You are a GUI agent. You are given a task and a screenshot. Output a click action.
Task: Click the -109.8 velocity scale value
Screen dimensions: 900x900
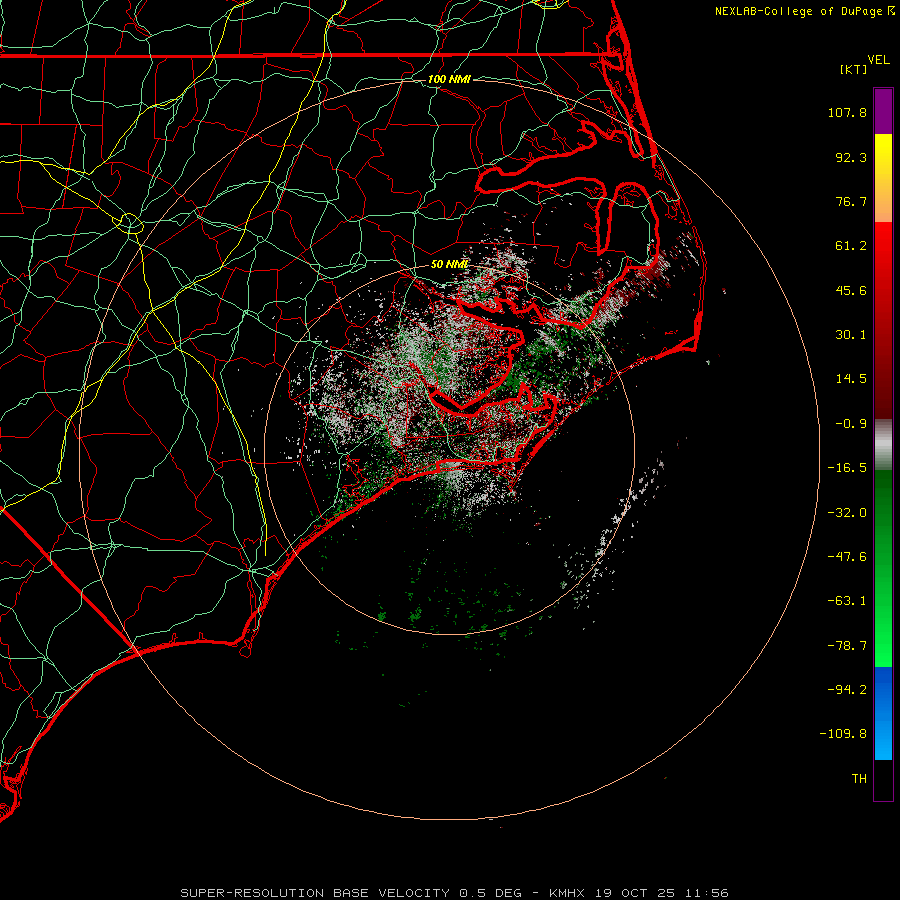click(x=843, y=734)
